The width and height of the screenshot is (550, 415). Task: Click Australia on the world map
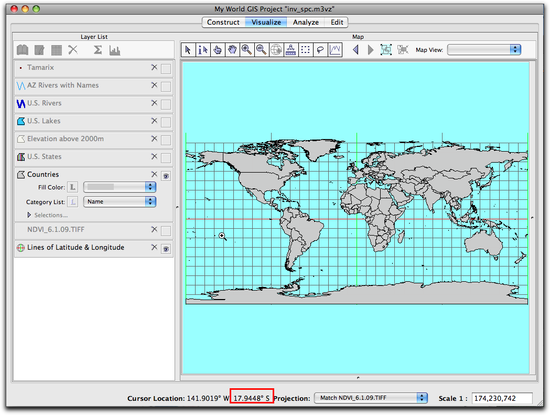(484, 244)
